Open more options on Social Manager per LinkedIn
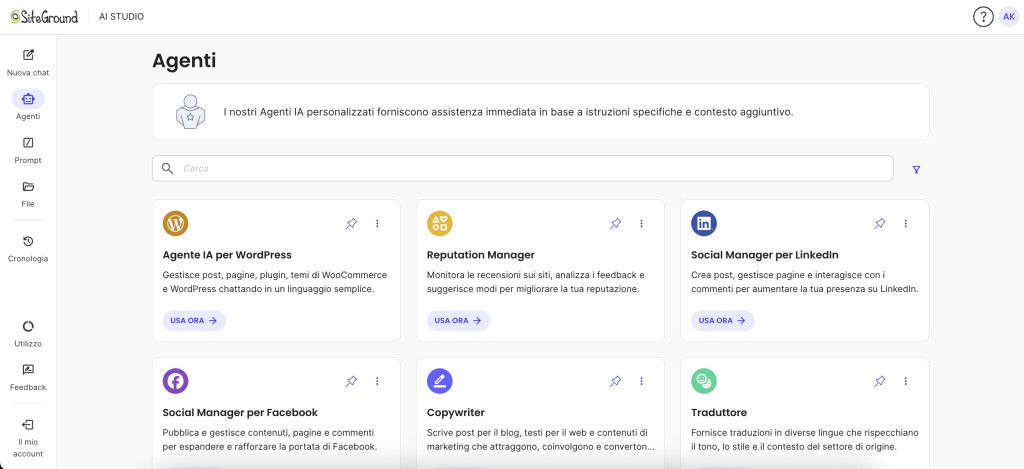The width and height of the screenshot is (1024, 469). [x=906, y=223]
